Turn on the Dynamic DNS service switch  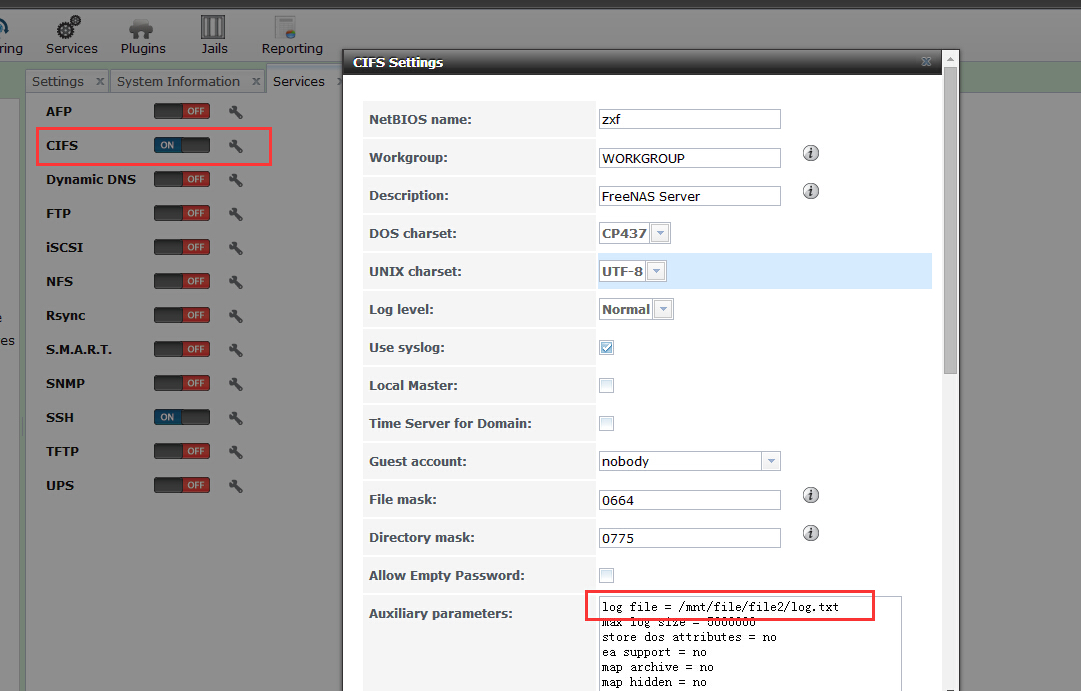[x=182, y=179]
